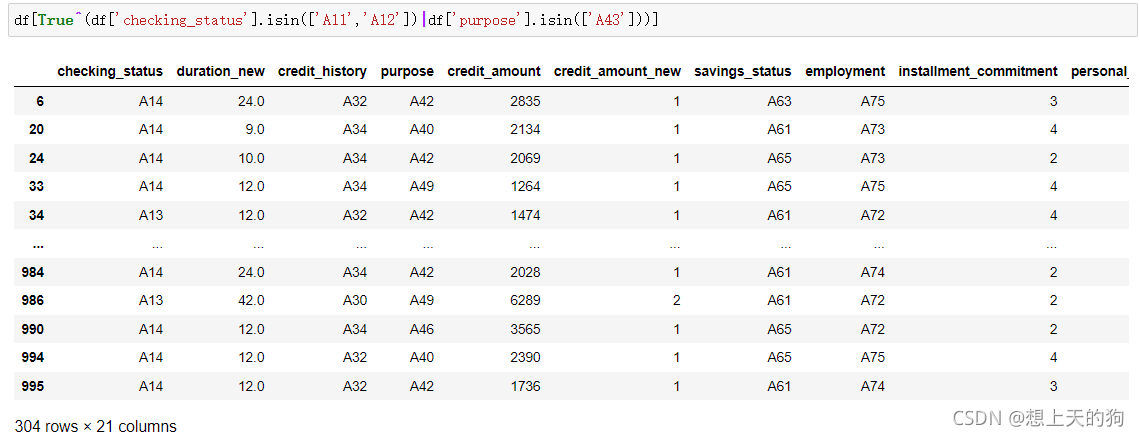Click credit_amount_new value 2 in row 986
This screenshot has width=1139, height=436.
[x=677, y=301]
